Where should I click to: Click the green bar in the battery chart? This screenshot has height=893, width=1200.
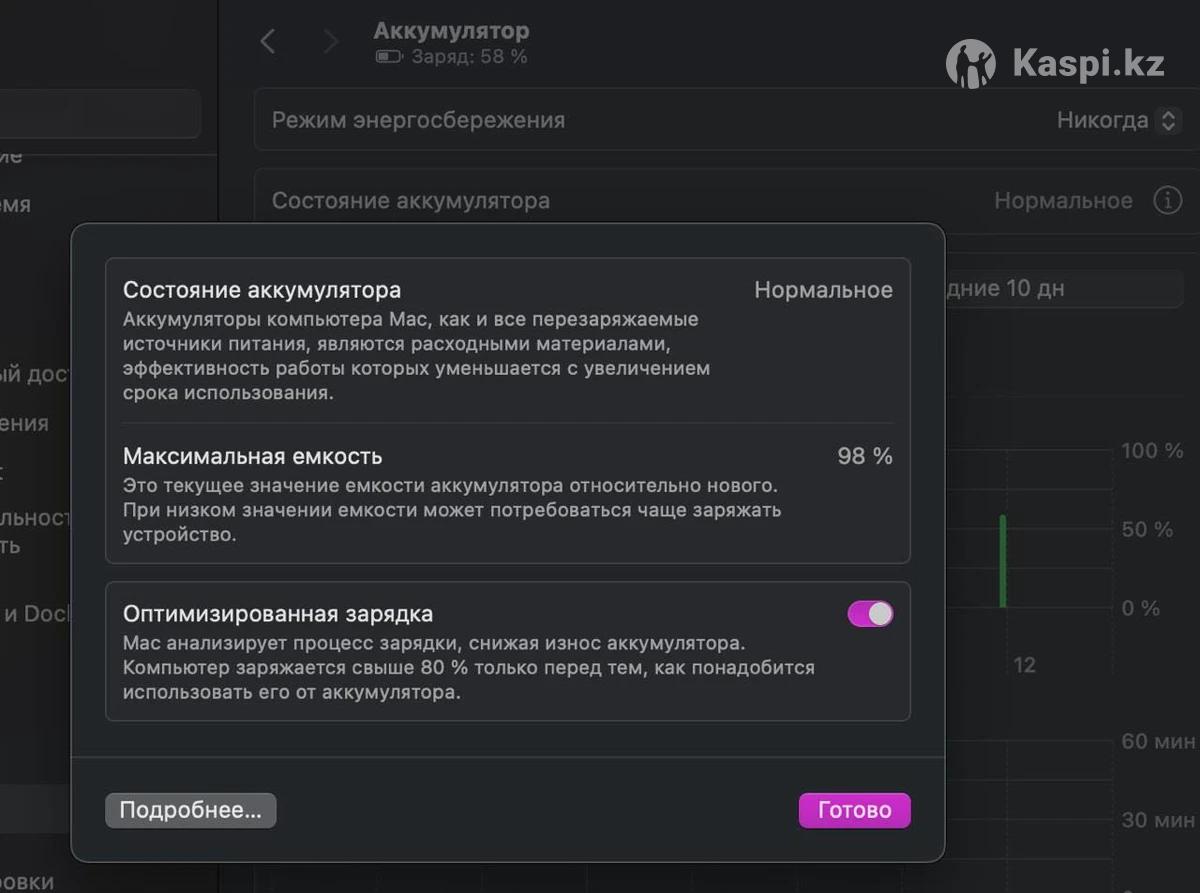[x=1003, y=560]
